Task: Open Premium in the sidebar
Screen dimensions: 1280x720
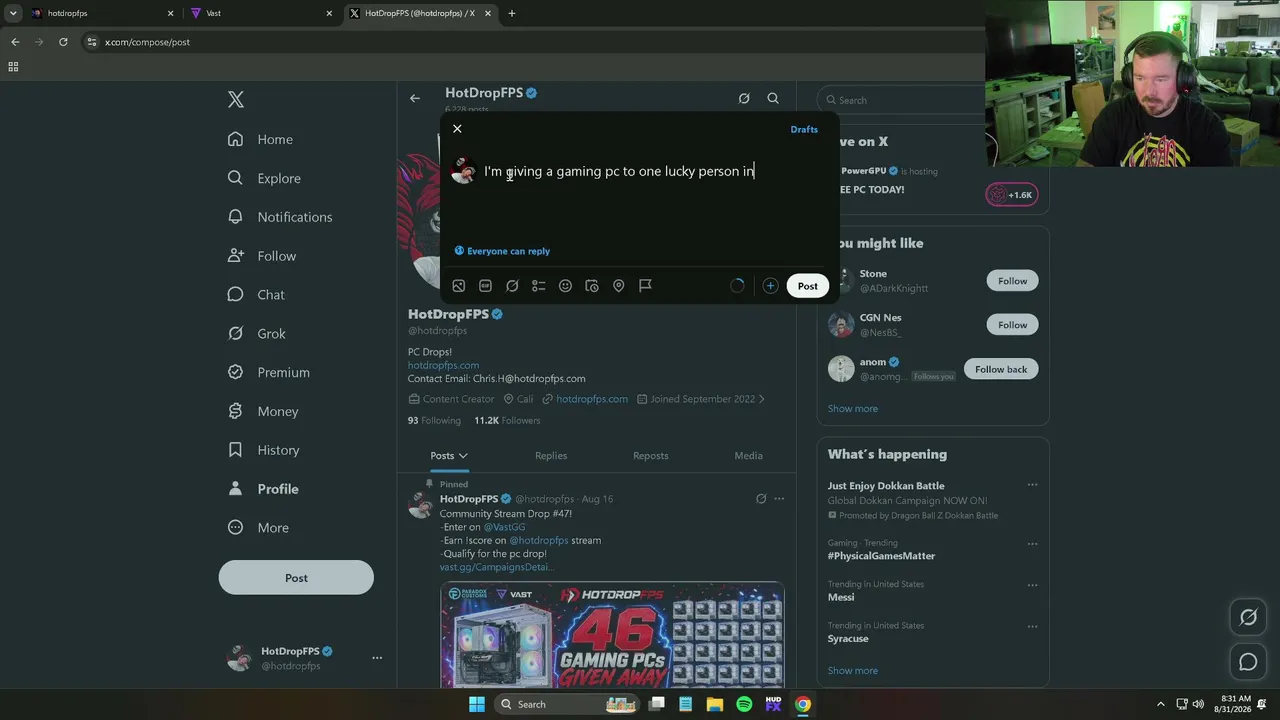Action: pos(269,372)
